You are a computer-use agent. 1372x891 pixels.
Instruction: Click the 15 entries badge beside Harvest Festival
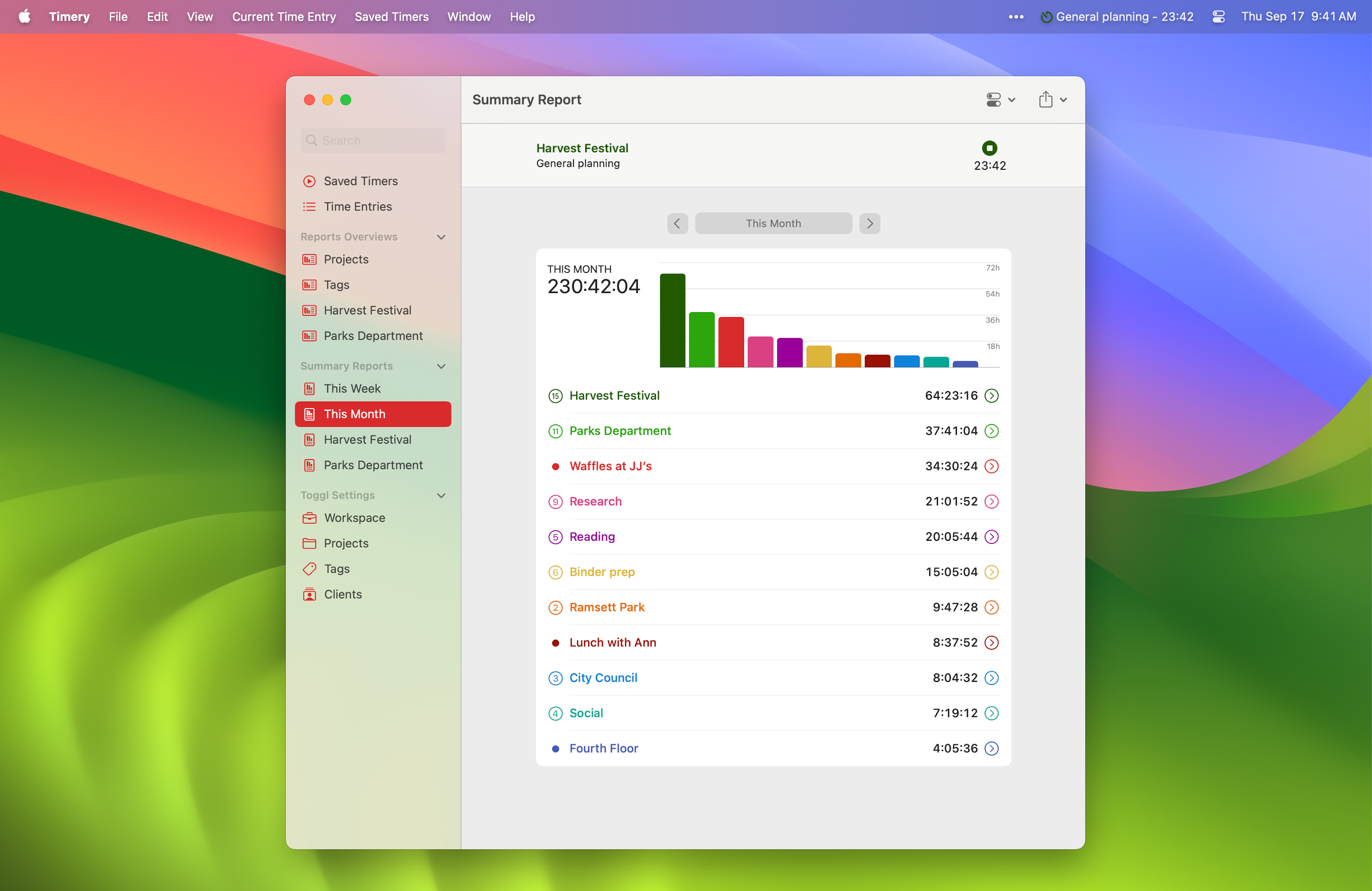(x=555, y=396)
